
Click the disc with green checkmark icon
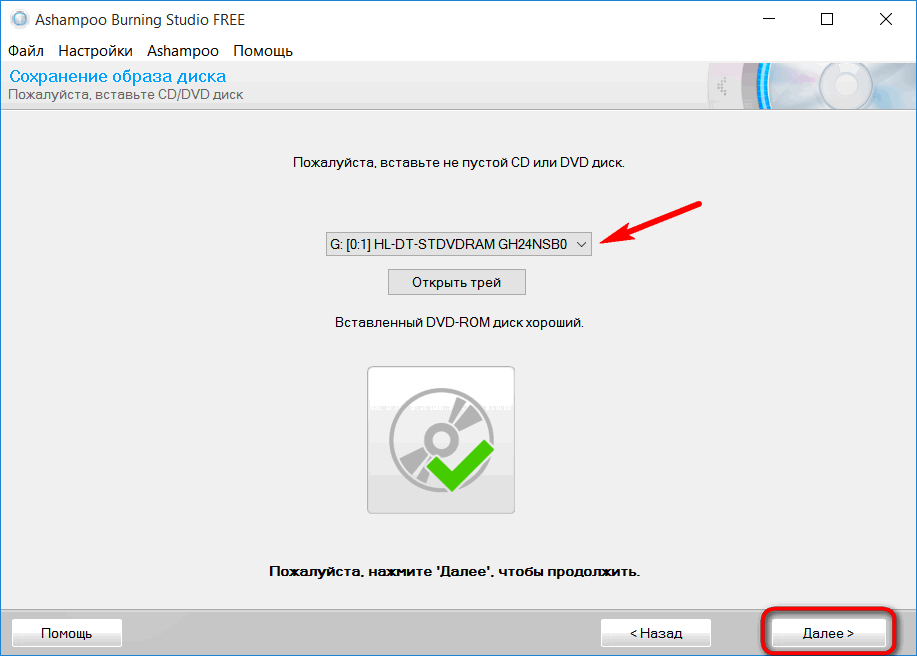pyautogui.click(x=442, y=440)
